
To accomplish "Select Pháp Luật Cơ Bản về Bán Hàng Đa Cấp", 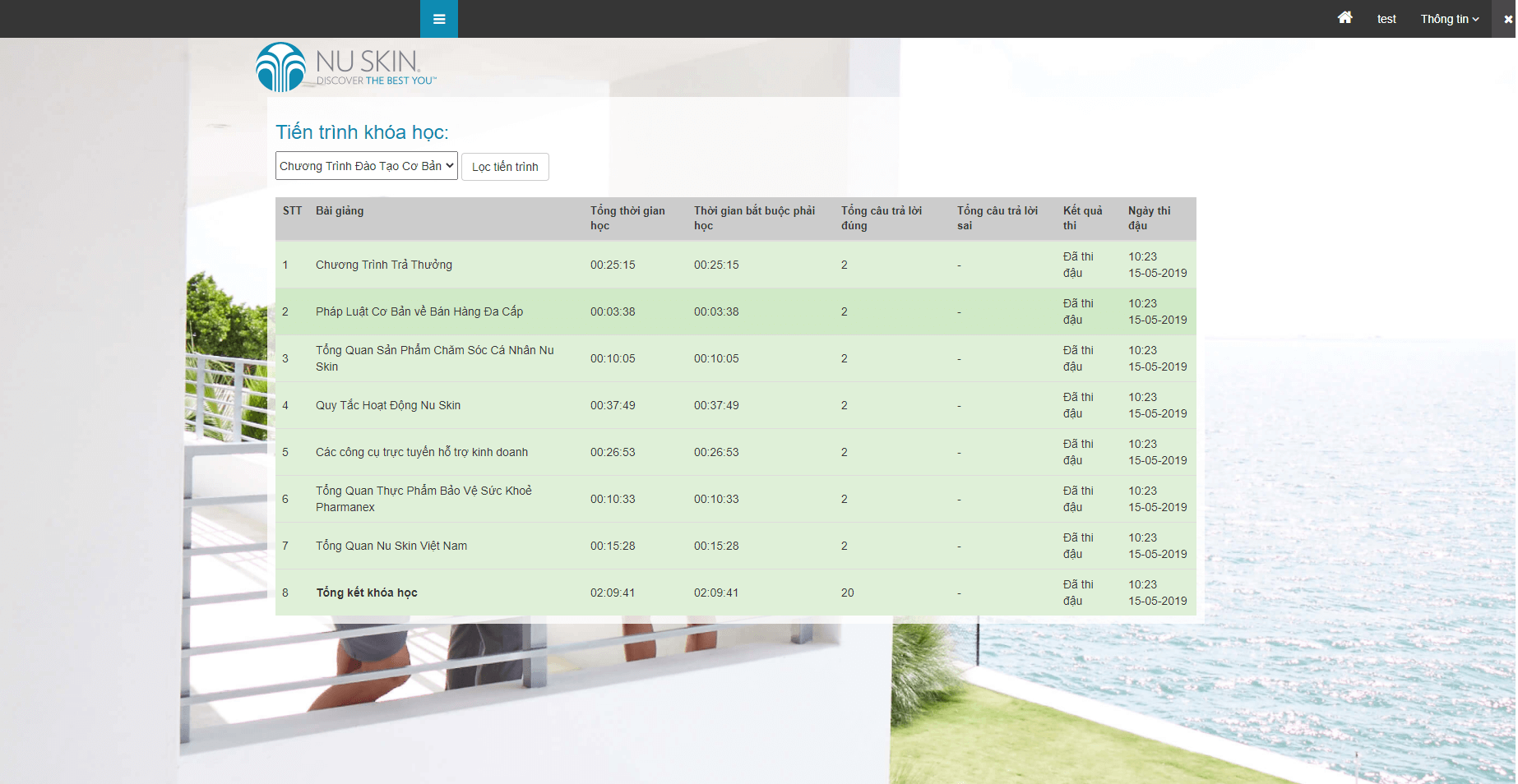I will [x=419, y=311].
